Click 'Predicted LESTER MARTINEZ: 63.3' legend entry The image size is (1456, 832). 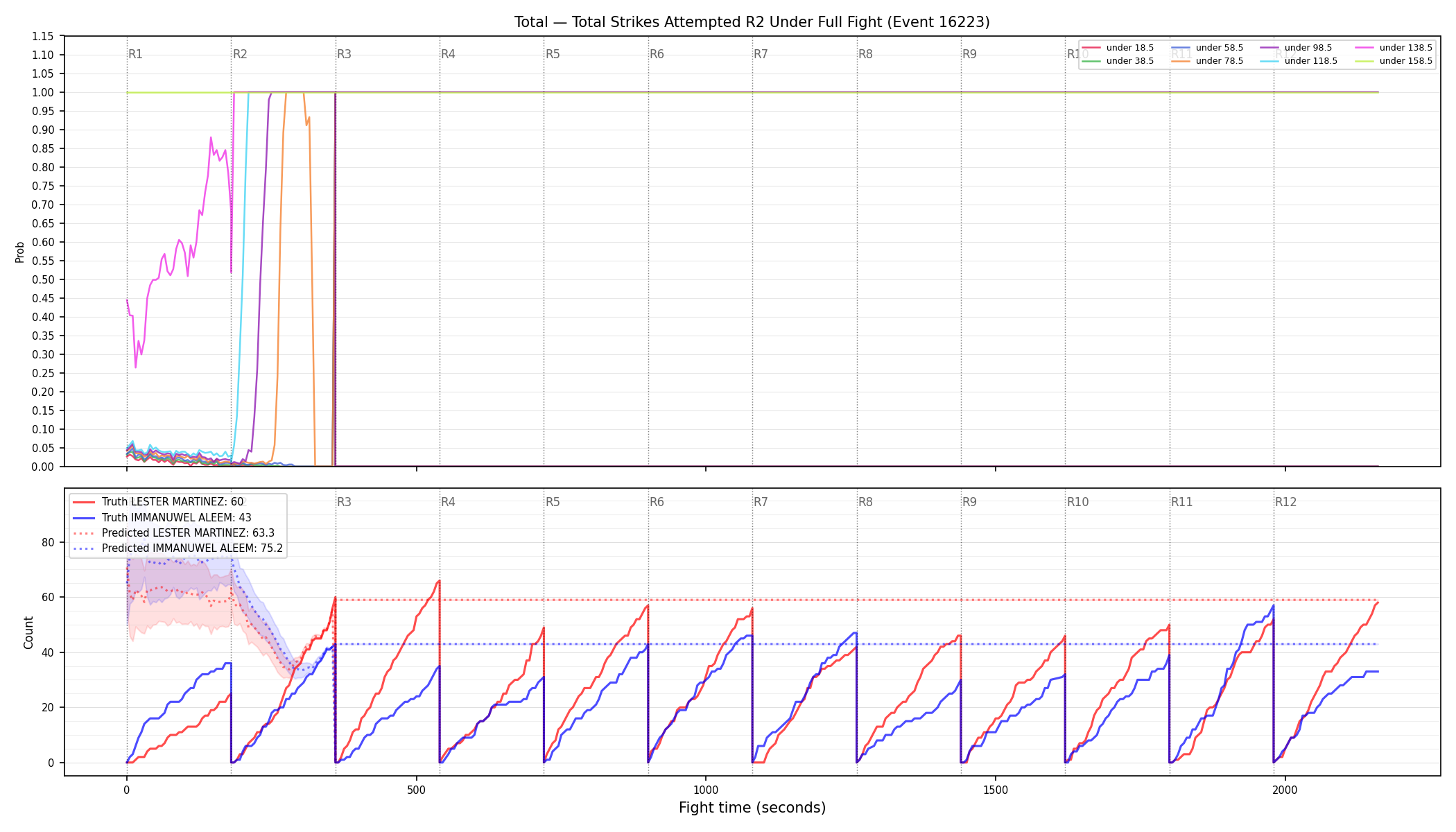(188, 533)
